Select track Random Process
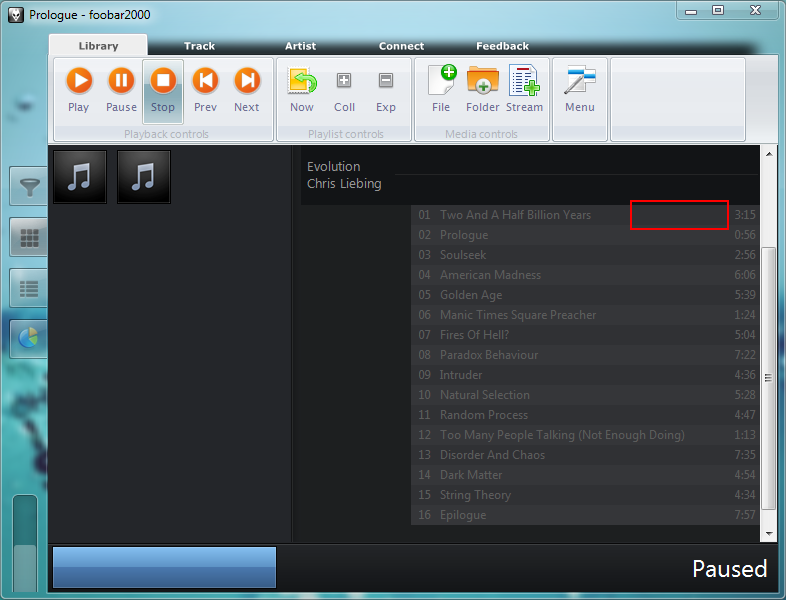786x600 pixels. (584, 415)
